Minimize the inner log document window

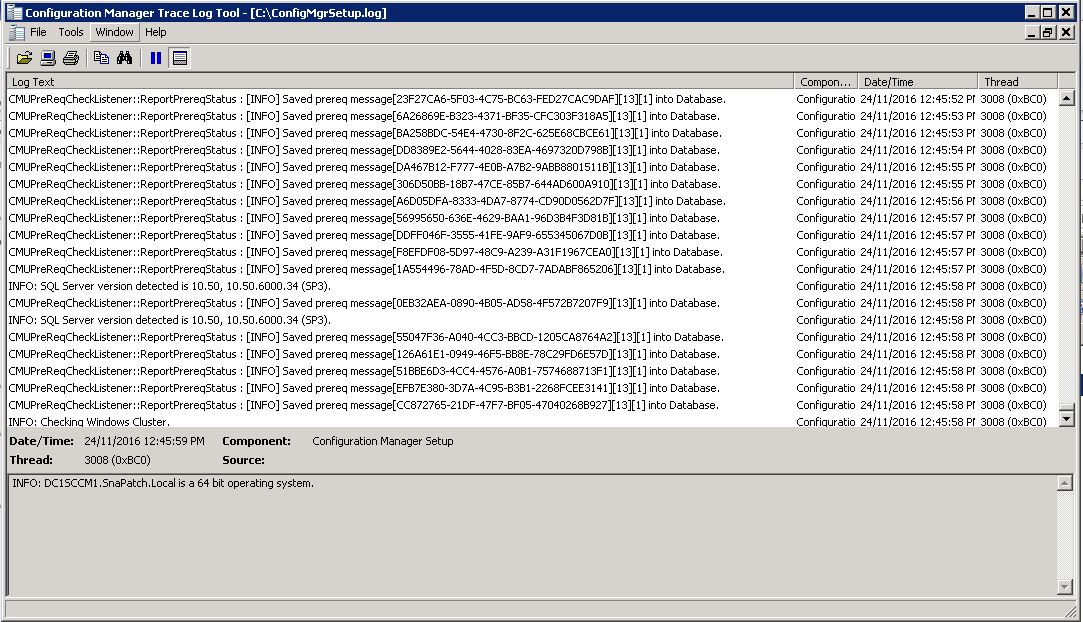click(1033, 32)
